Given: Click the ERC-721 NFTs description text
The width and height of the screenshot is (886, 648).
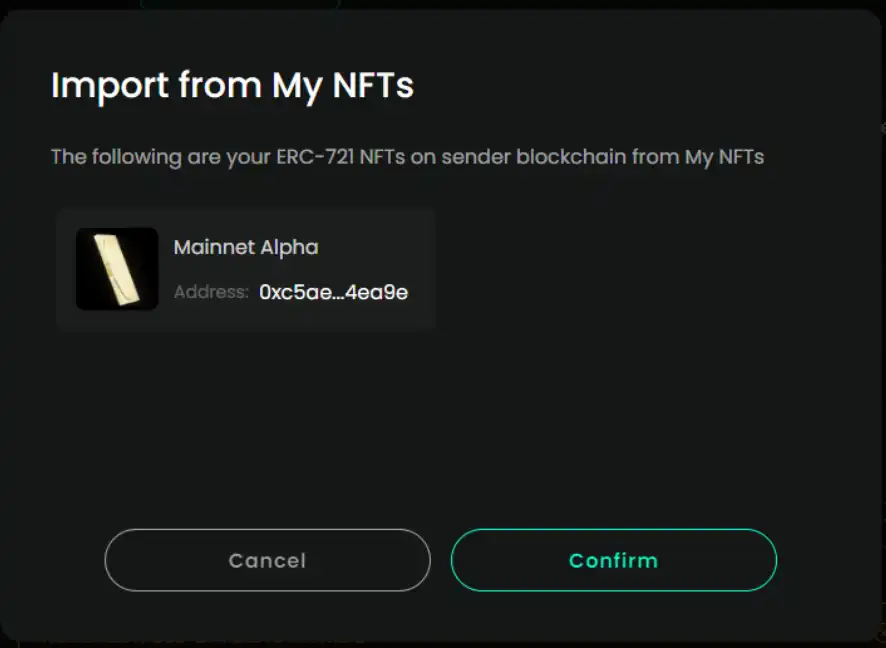Looking at the screenshot, I should coord(407,157).
